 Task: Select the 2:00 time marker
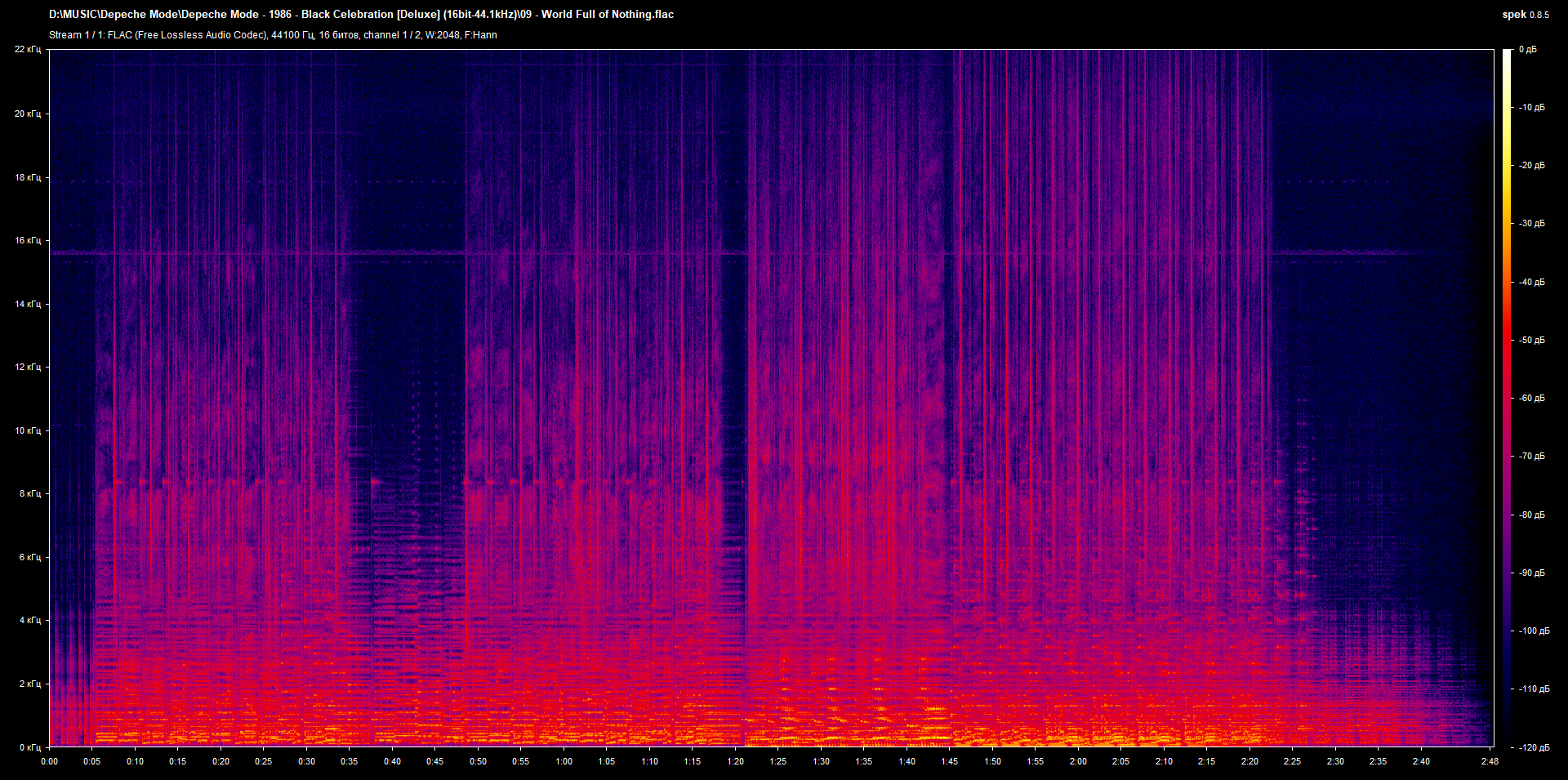coord(1078,761)
